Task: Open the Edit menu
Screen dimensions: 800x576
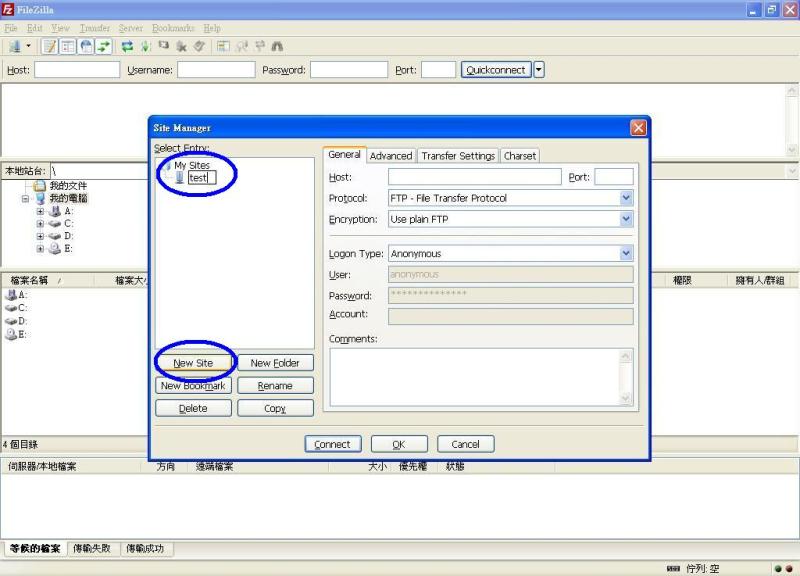Action: tap(35, 28)
